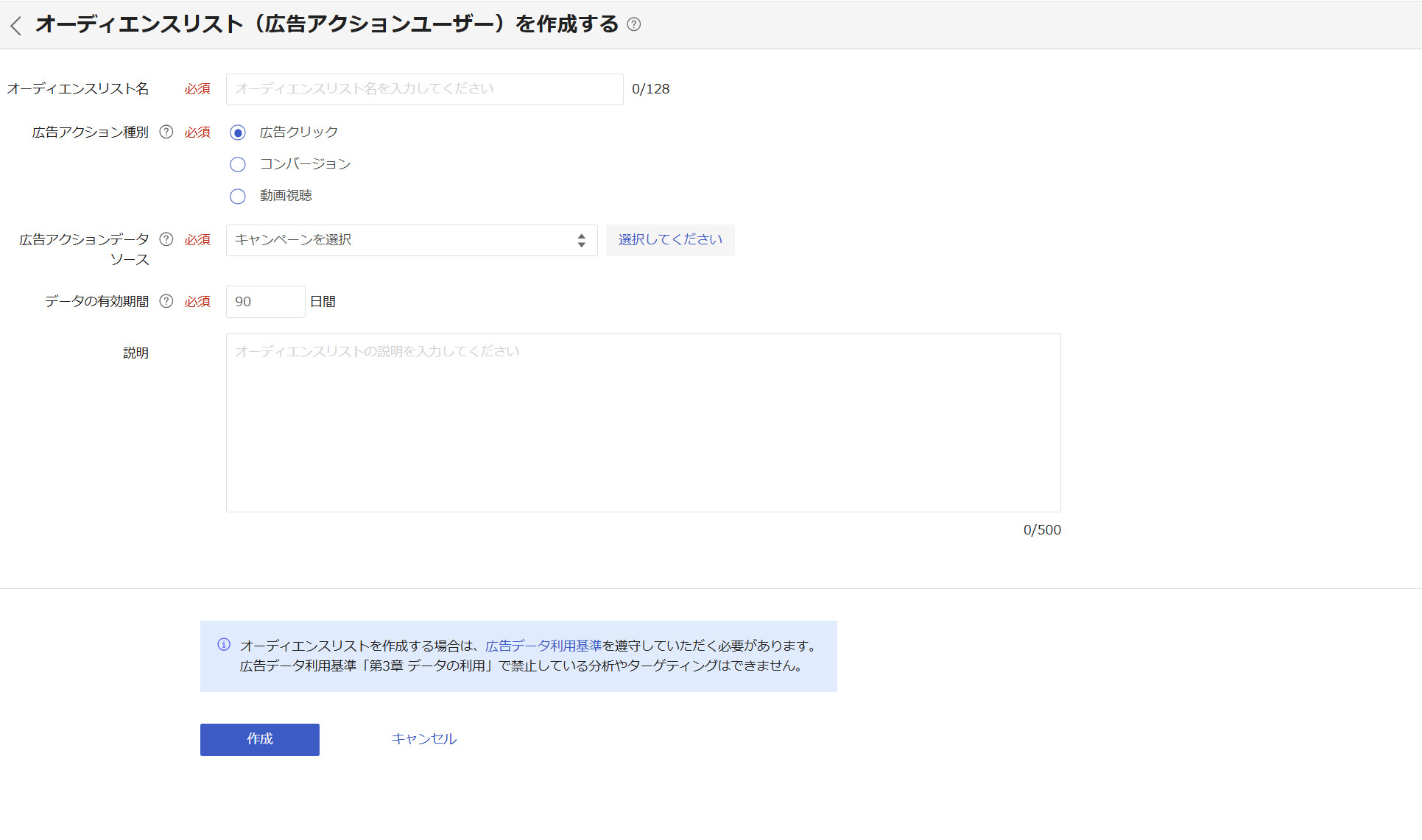This screenshot has width=1422, height=840.
Task: Click the キャンセル link
Action: point(424,739)
